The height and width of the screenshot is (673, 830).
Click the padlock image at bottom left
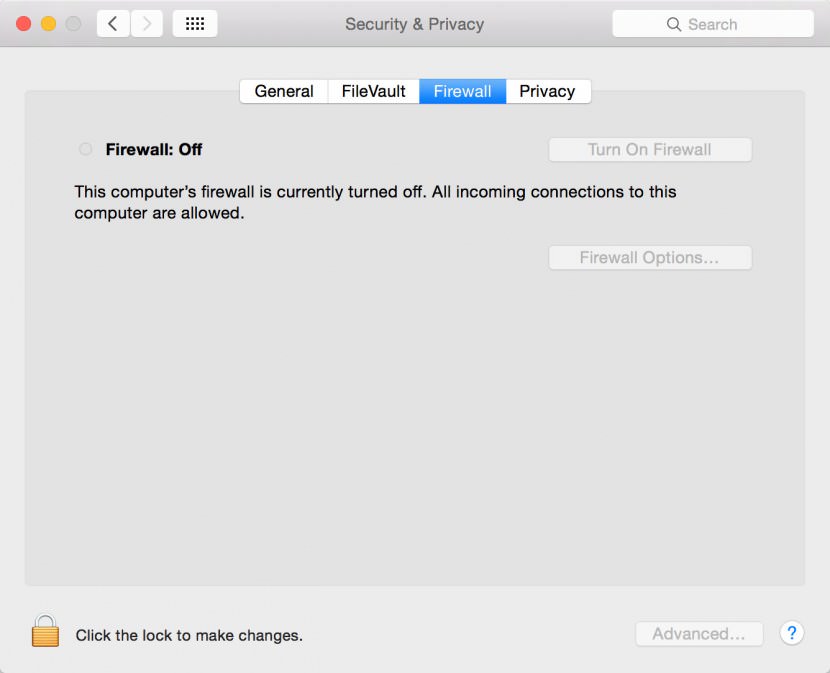[x=45, y=630]
